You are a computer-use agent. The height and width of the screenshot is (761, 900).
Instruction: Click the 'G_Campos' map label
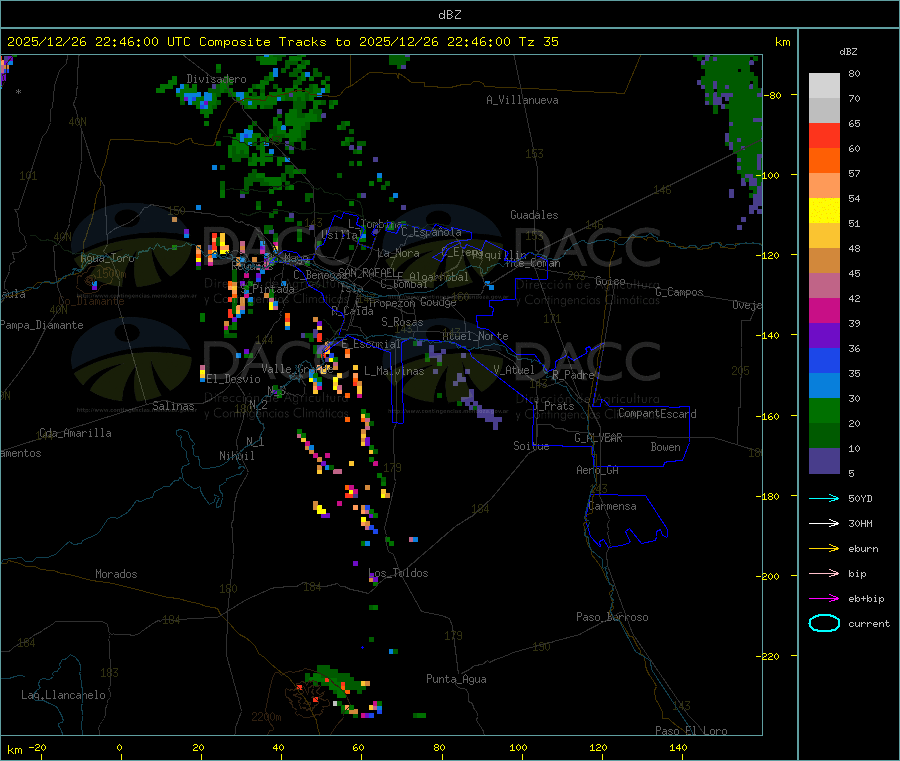pos(680,292)
